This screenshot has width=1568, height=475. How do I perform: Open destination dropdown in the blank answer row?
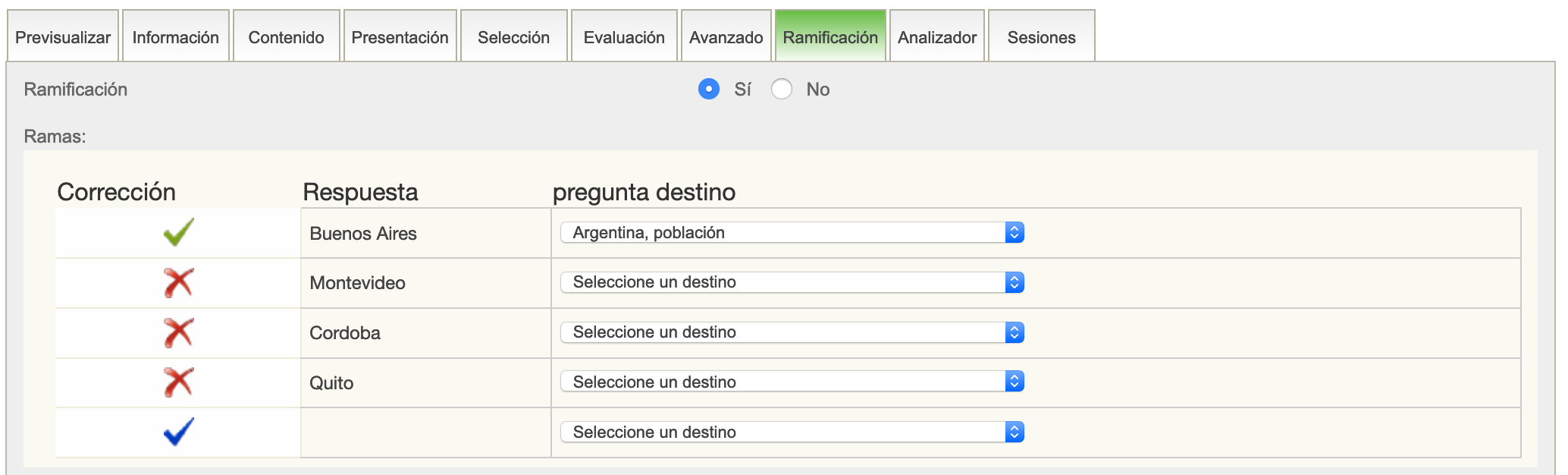(792, 432)
